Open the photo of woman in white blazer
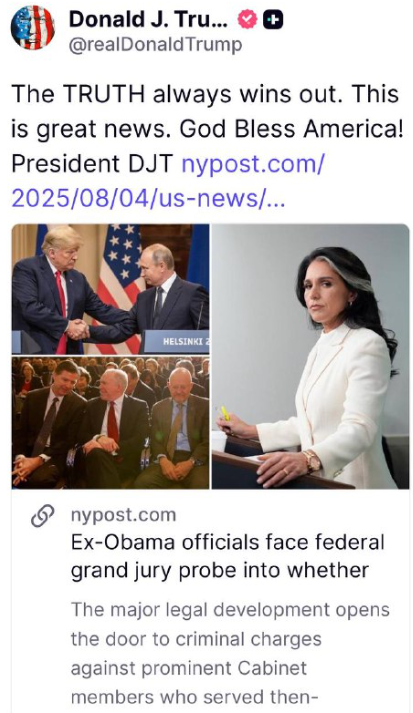 click(311, 356)
